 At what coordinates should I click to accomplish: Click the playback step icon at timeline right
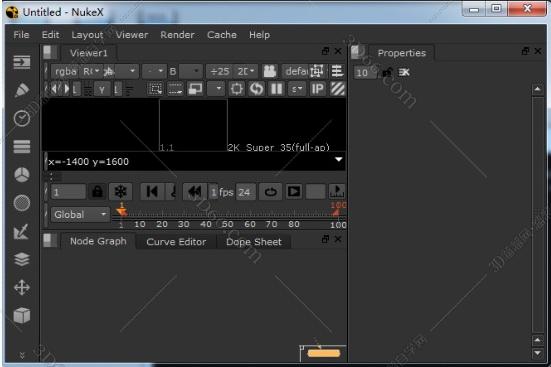coord(337,192)
